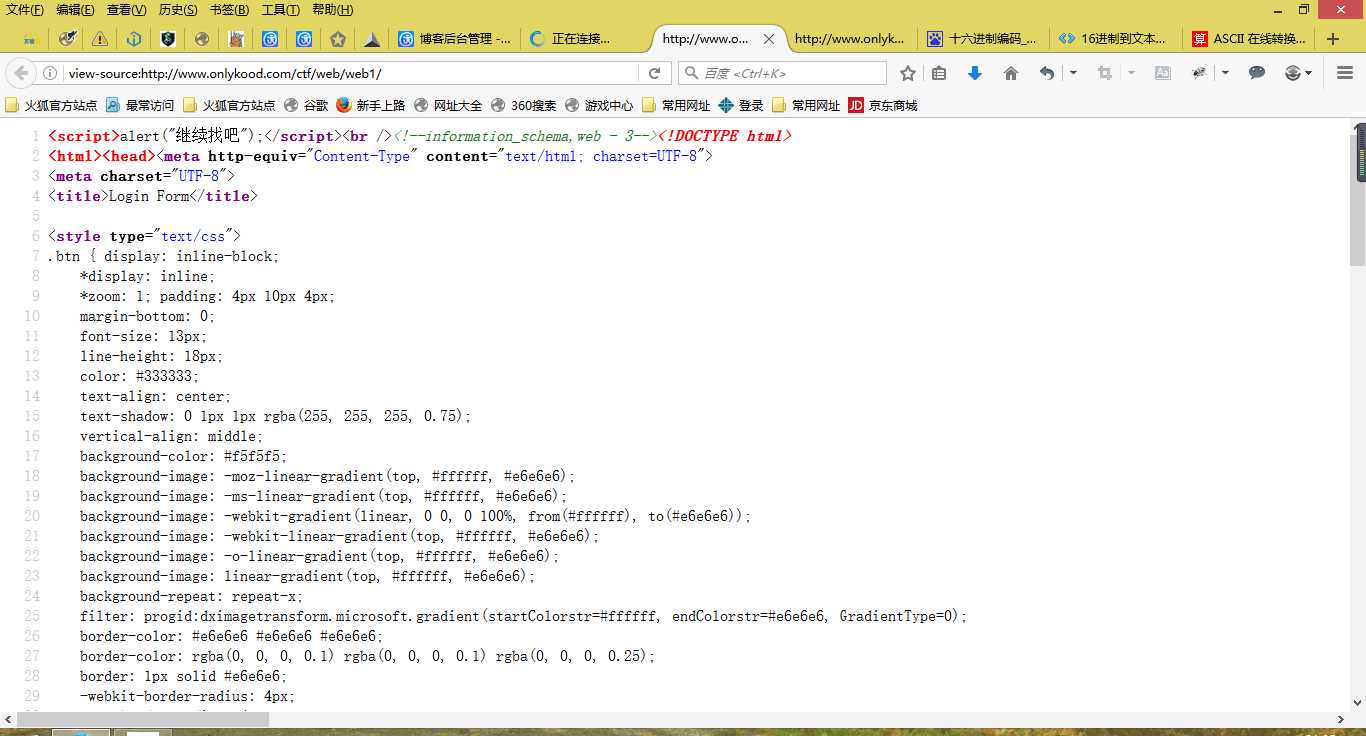Click "background-repeat: repeat-x;" line

point(191,596)
